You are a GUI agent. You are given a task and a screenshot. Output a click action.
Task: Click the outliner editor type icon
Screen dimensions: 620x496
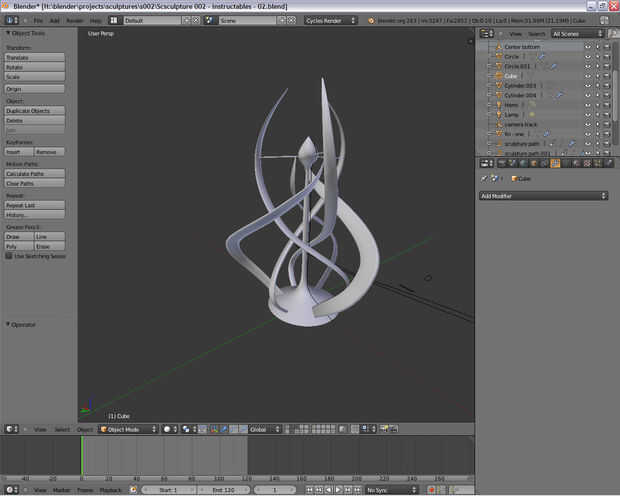(483, 33)
